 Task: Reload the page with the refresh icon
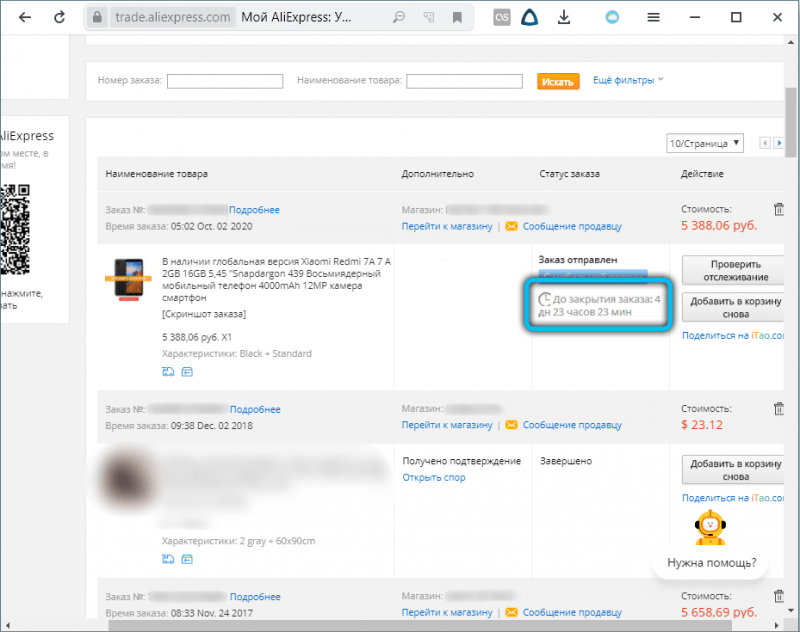coord(60,17)
